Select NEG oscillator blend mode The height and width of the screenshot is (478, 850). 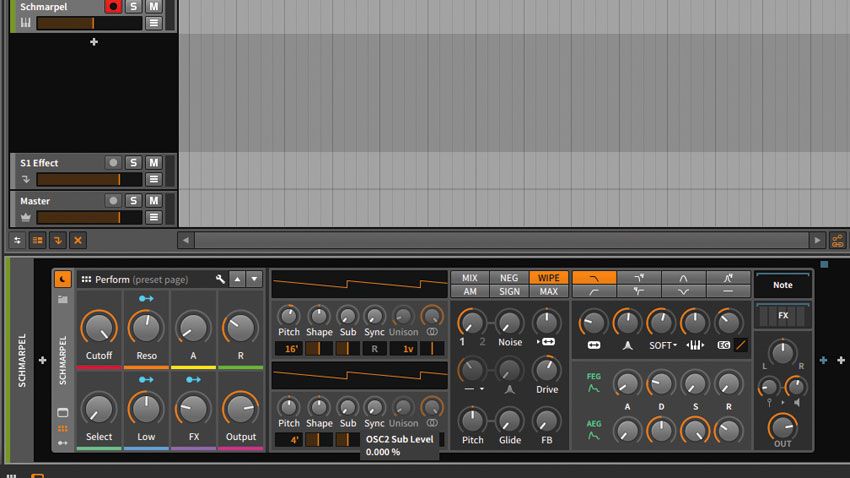click(x=508, y=277)
